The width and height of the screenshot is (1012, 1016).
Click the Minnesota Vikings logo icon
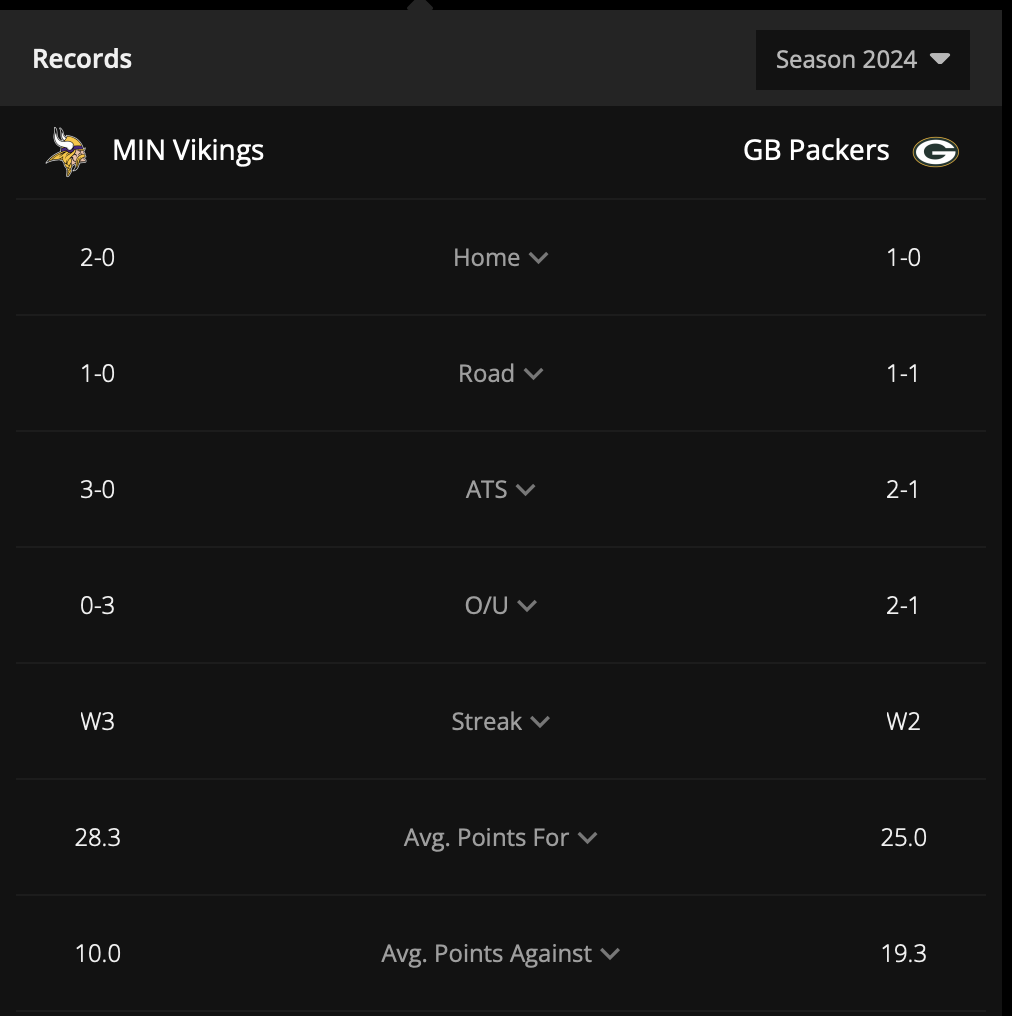point(66,152)
